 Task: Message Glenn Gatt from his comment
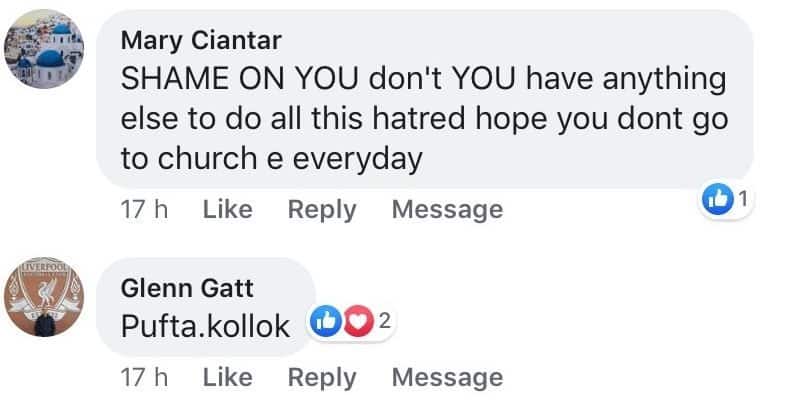click(x=447, y=378)
